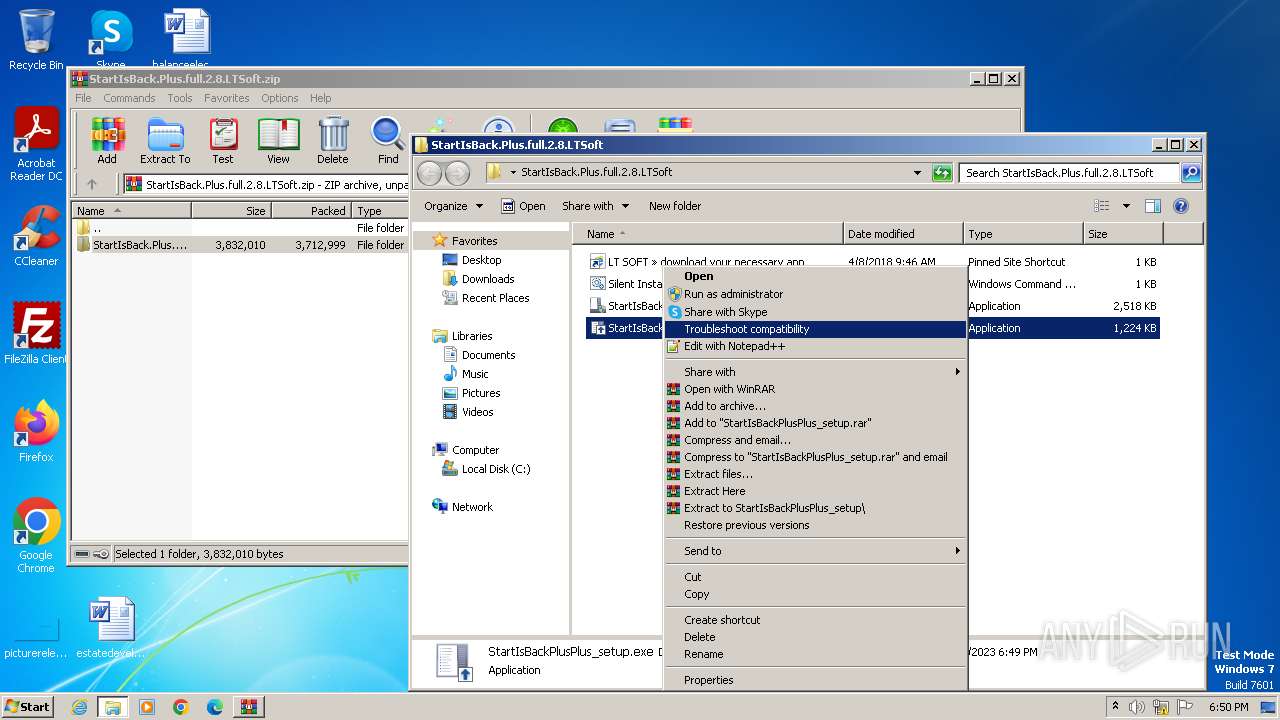The width and height of the screenshot is (1280, 720).
Task: Expand the Send to submenu
Action: (x=815, y=551)
